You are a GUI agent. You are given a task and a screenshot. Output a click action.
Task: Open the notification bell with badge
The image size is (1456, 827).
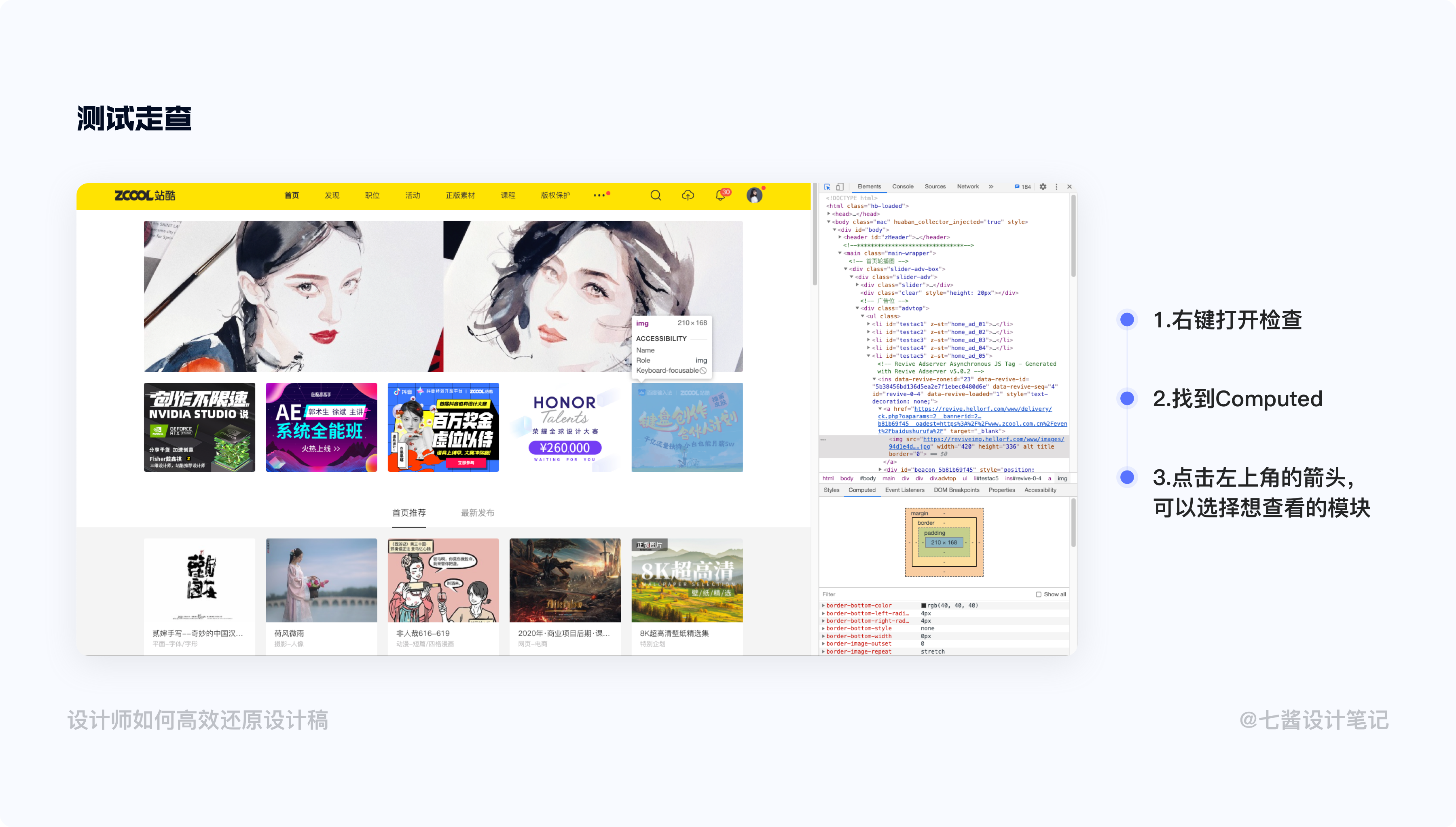pyautogui.click(x=721, y=195)
